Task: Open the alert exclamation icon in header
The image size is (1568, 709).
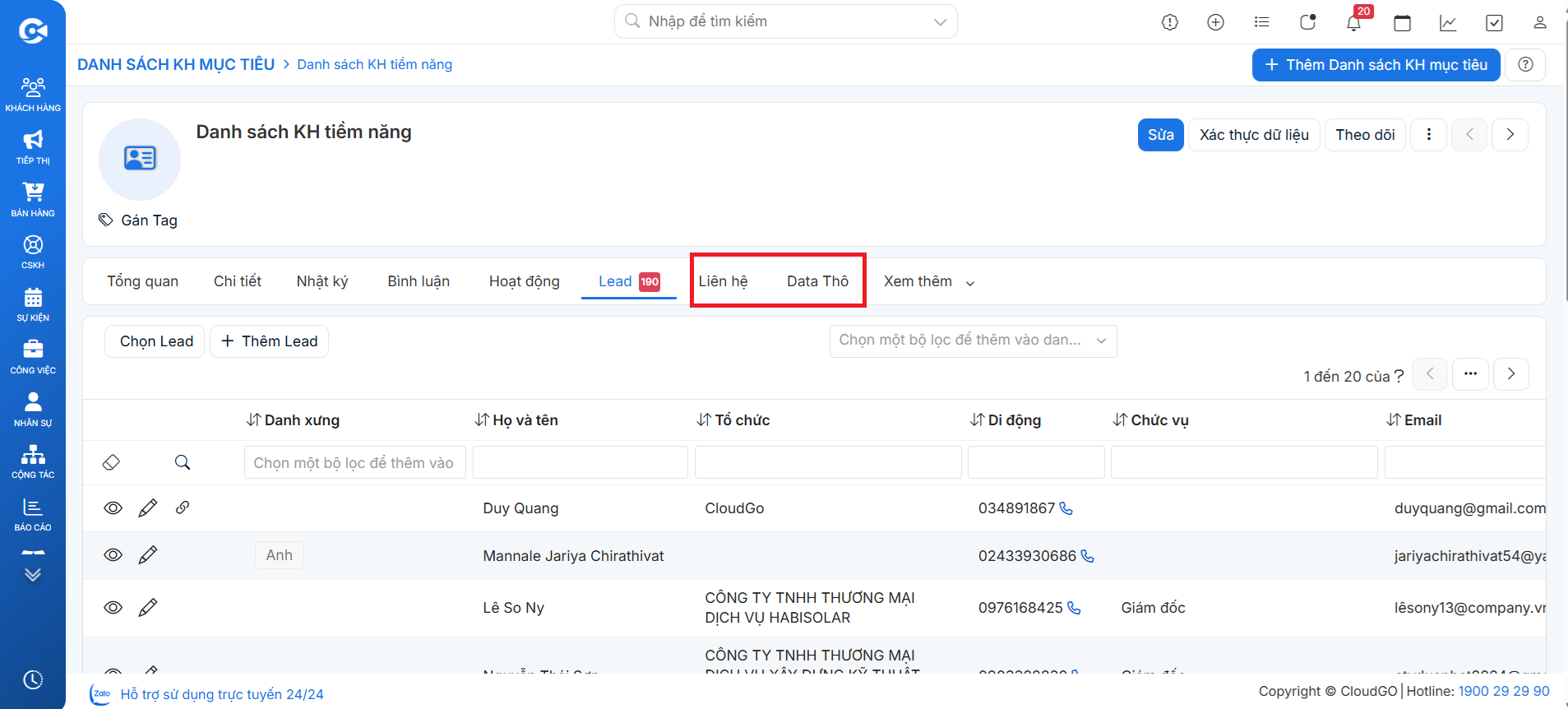Action: tap(1170, 22)
